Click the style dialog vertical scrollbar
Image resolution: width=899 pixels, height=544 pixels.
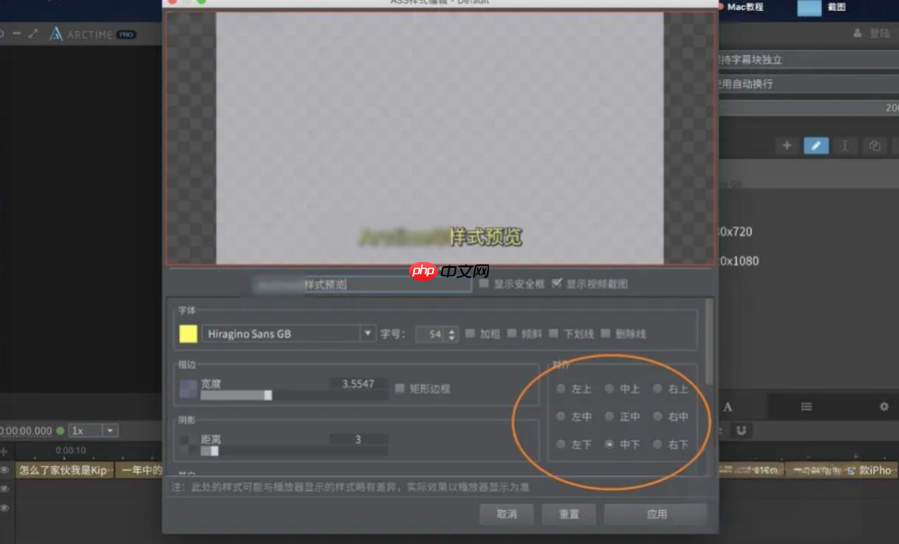click(x=709, y=341)
